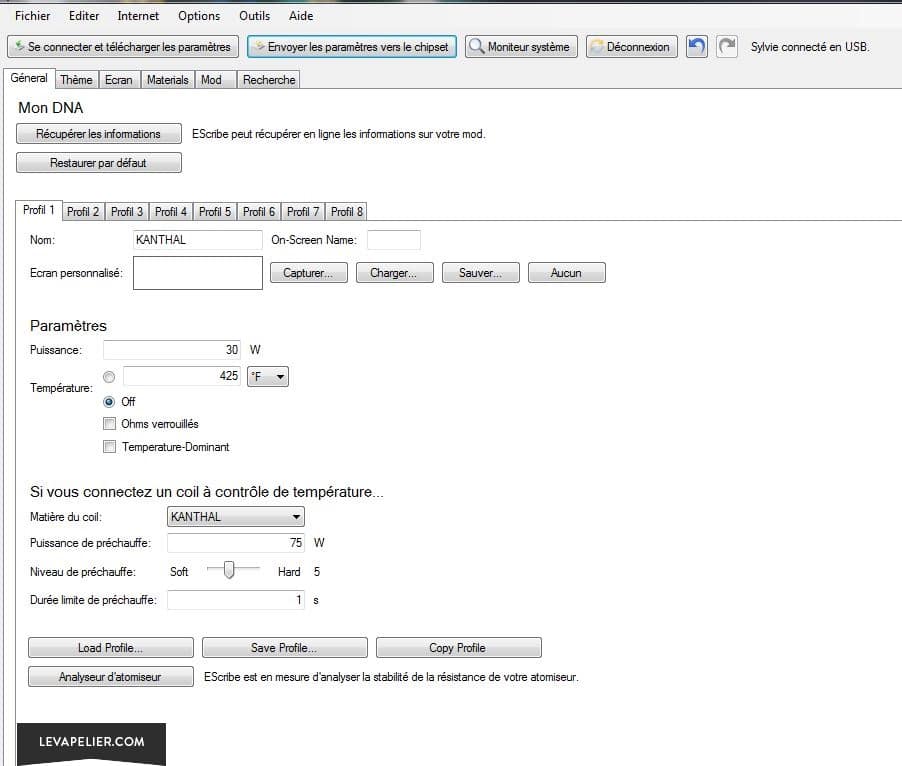Select the temperature value radio button
902x766 pixels.
click(109, 377)
